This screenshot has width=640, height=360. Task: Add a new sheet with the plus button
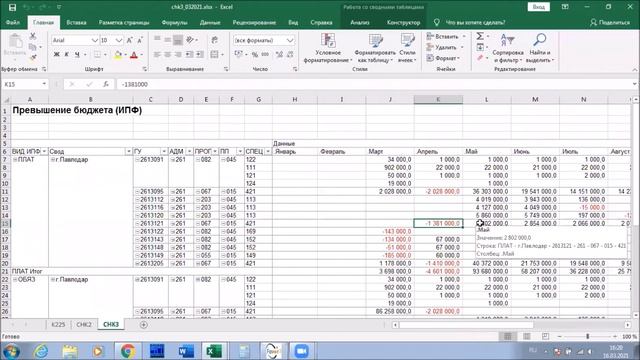143,325
